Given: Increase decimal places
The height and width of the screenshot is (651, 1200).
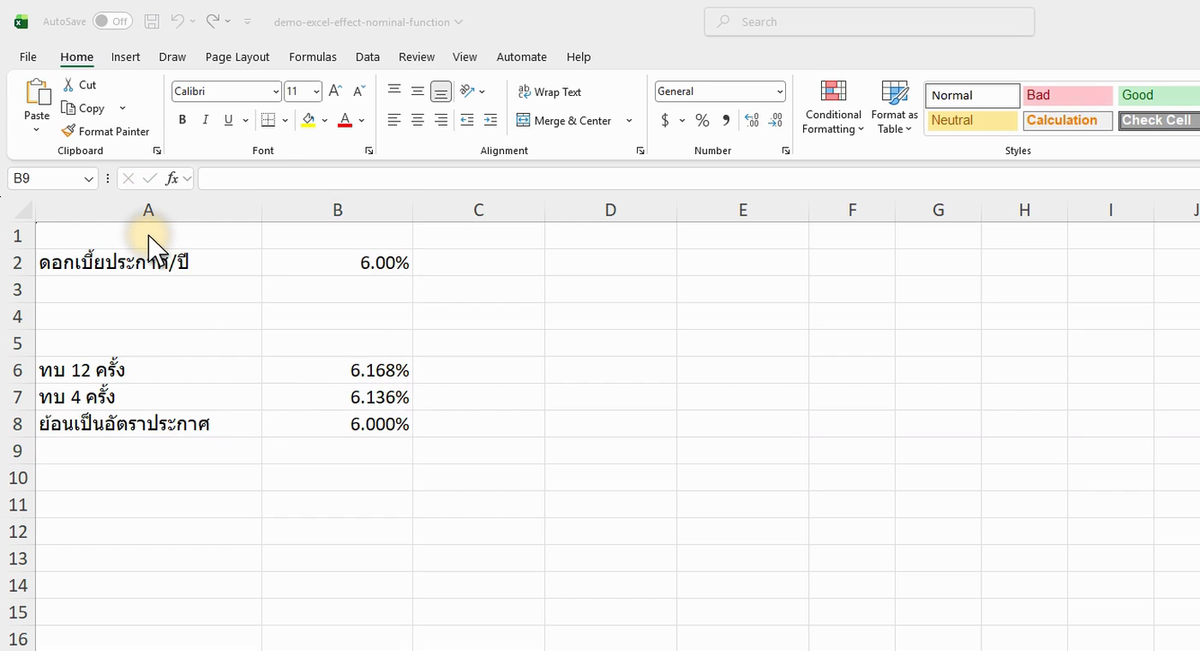Looking at the screenshot, I should click(752, 120).
